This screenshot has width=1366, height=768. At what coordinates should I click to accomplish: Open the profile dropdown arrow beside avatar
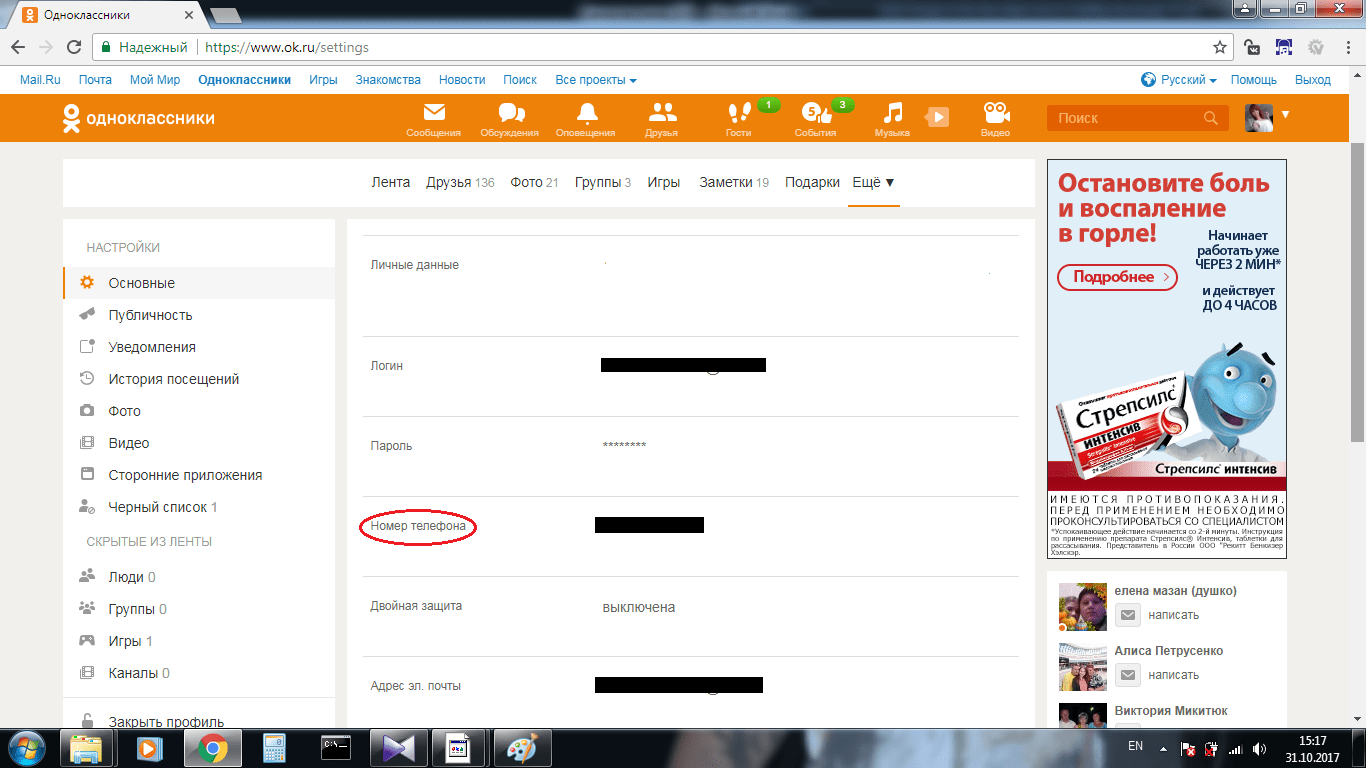pyautogui.click(x=1285, y=115)
